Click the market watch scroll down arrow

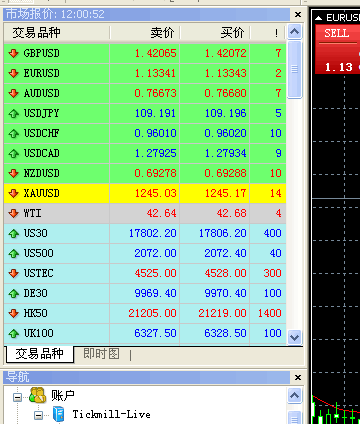[294, 337]
